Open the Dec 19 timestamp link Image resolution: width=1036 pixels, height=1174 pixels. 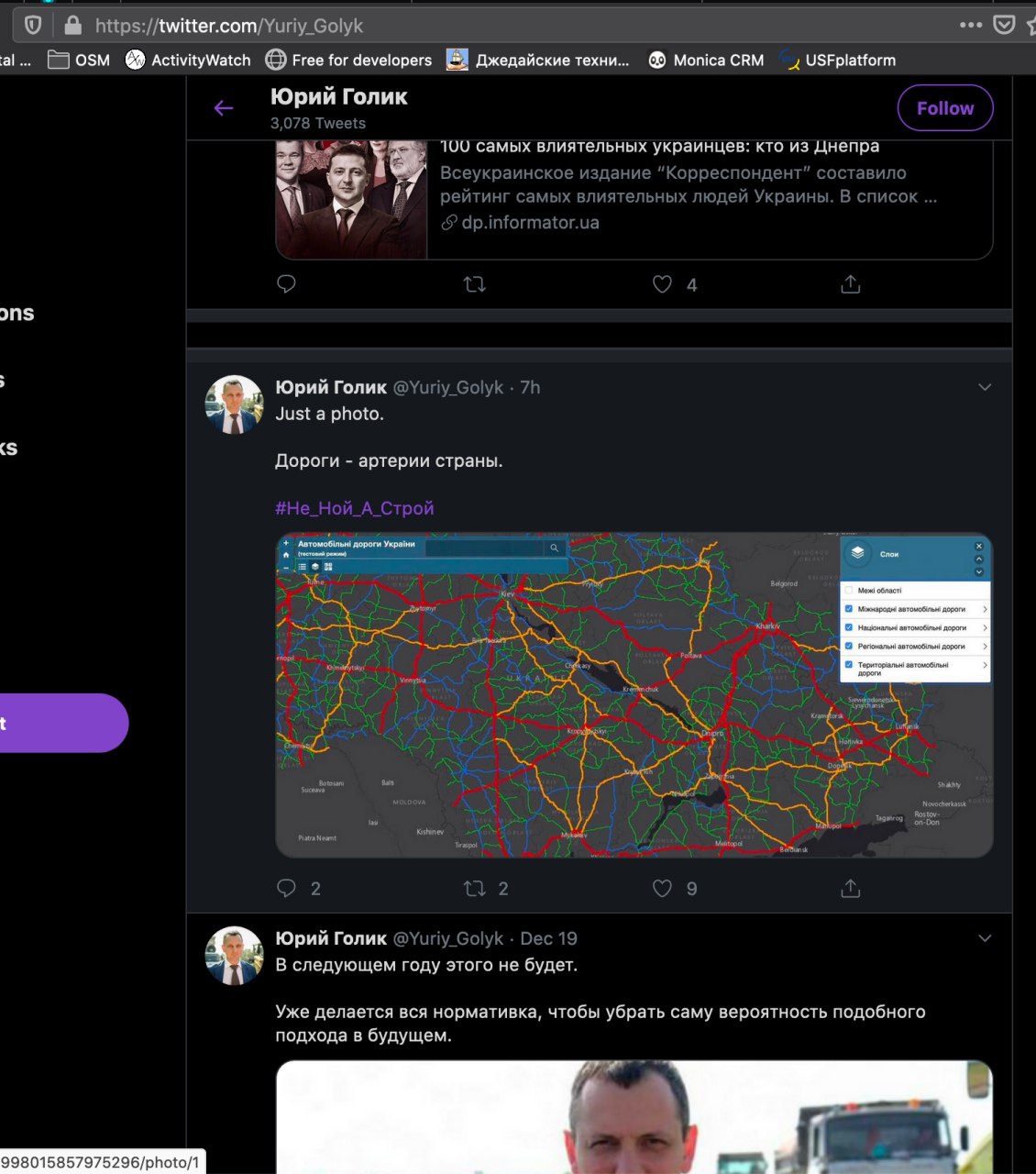tap(548, 938)
